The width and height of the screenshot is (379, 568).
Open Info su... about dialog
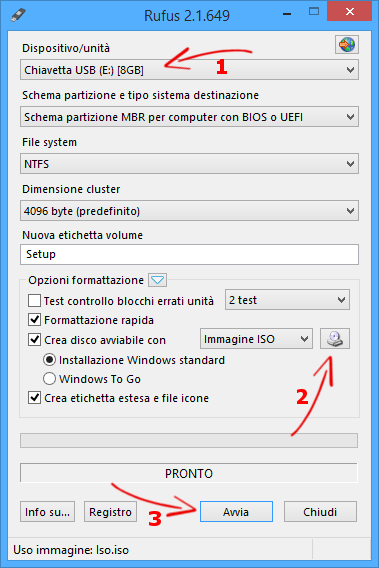pyautogui.click(x=47, y=511)
